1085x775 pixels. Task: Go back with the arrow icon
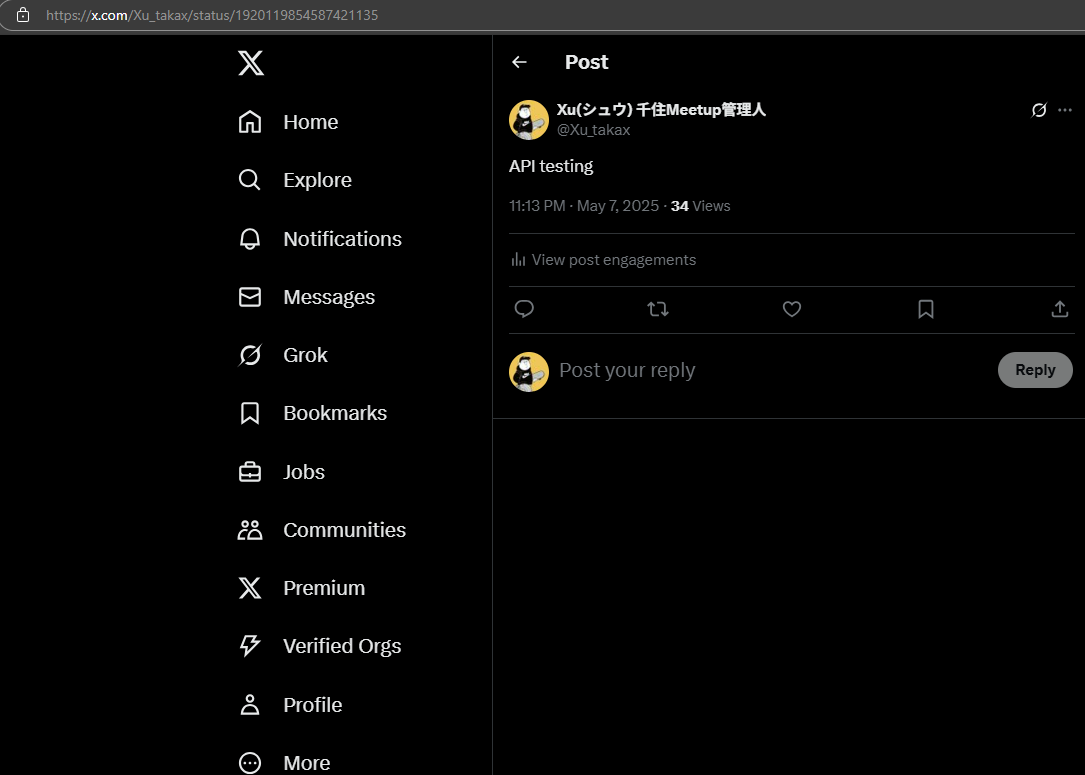pyautogui.click(x=519, y=62)
